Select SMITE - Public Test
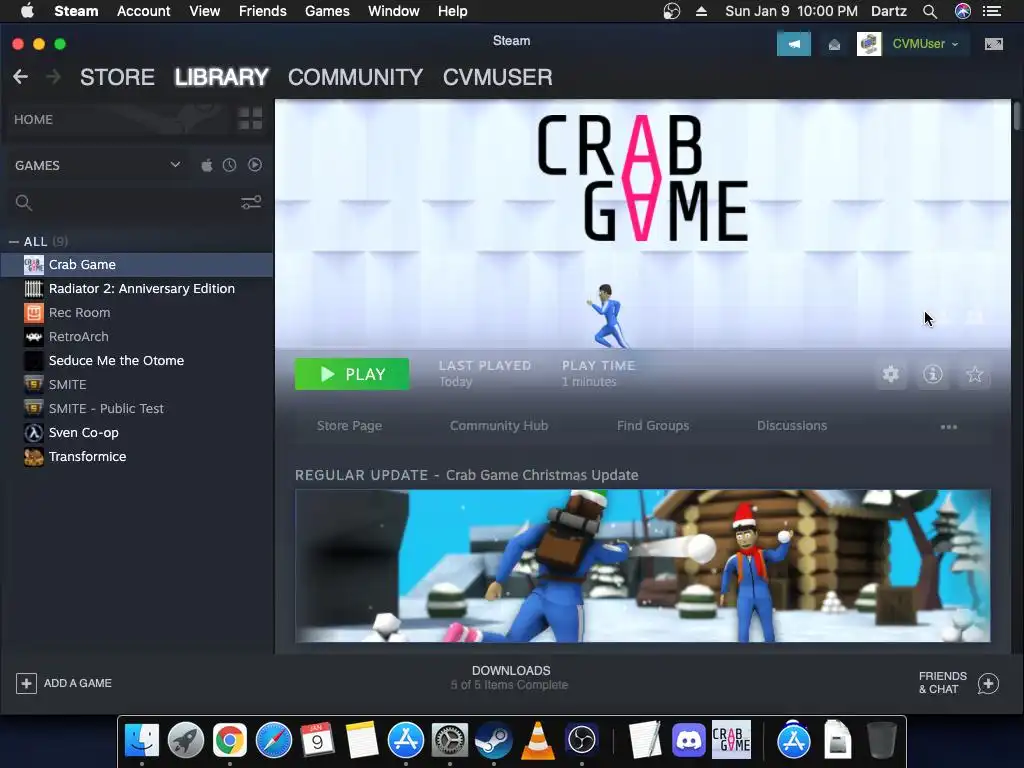Screen dimensions: 1024x768 click(138, 409)
